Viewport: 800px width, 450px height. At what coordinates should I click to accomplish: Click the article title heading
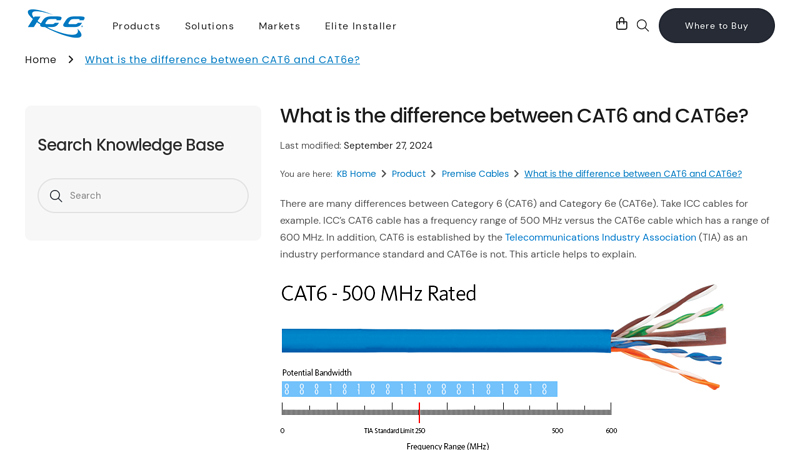pos(514,116)
